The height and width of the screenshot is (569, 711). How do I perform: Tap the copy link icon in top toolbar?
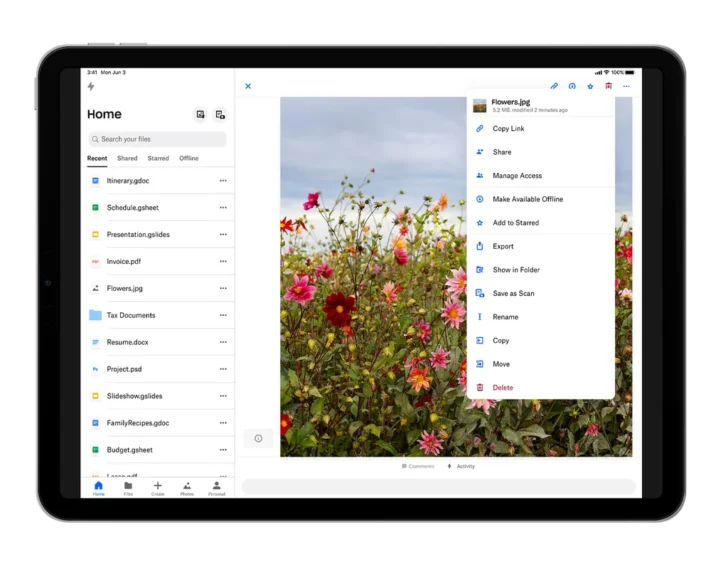pos(554,86)
